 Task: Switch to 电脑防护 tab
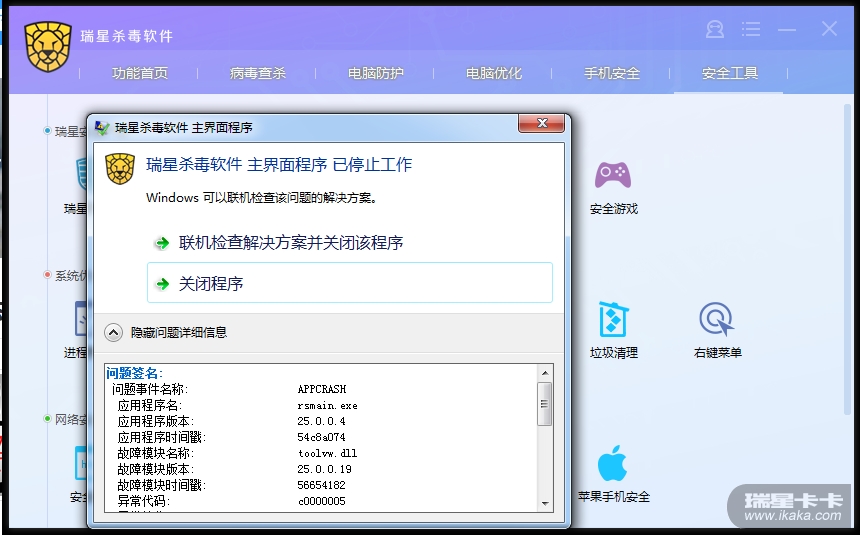[376, 73]
